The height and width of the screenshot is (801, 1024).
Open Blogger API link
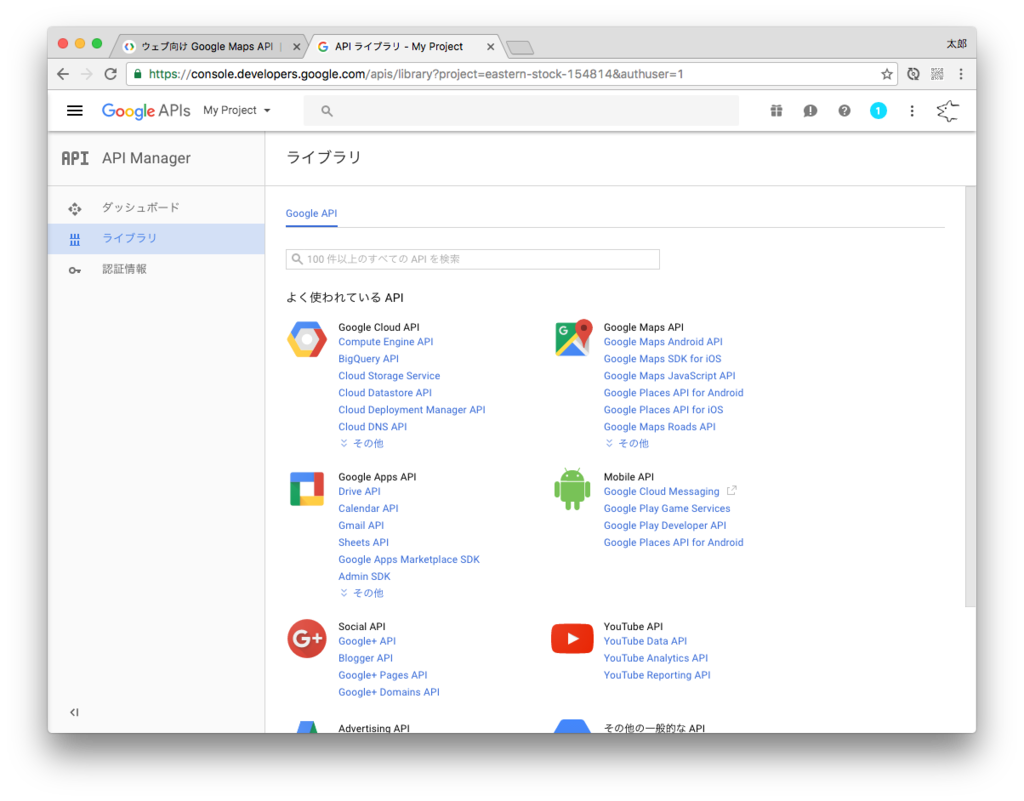[x=366, y=658]
